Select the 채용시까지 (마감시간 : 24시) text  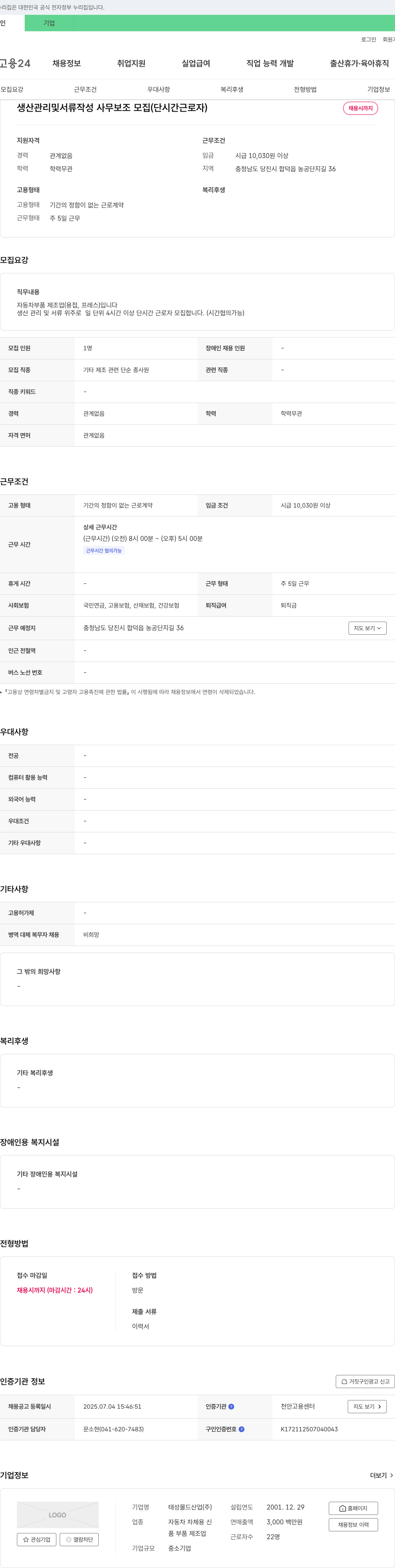(x=55, y=1291)
